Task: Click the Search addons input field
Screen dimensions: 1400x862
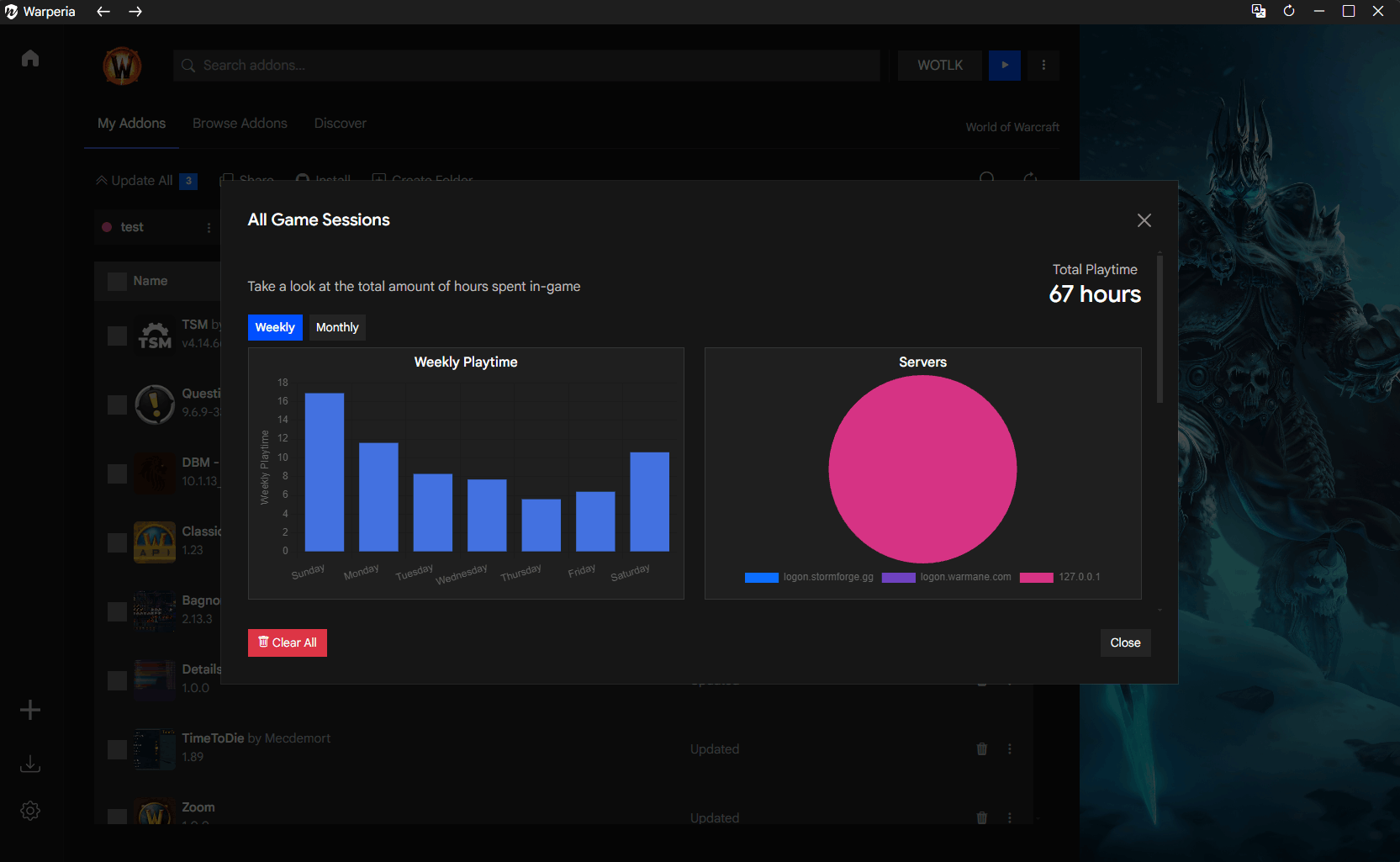Action: (x=526, y=66)
